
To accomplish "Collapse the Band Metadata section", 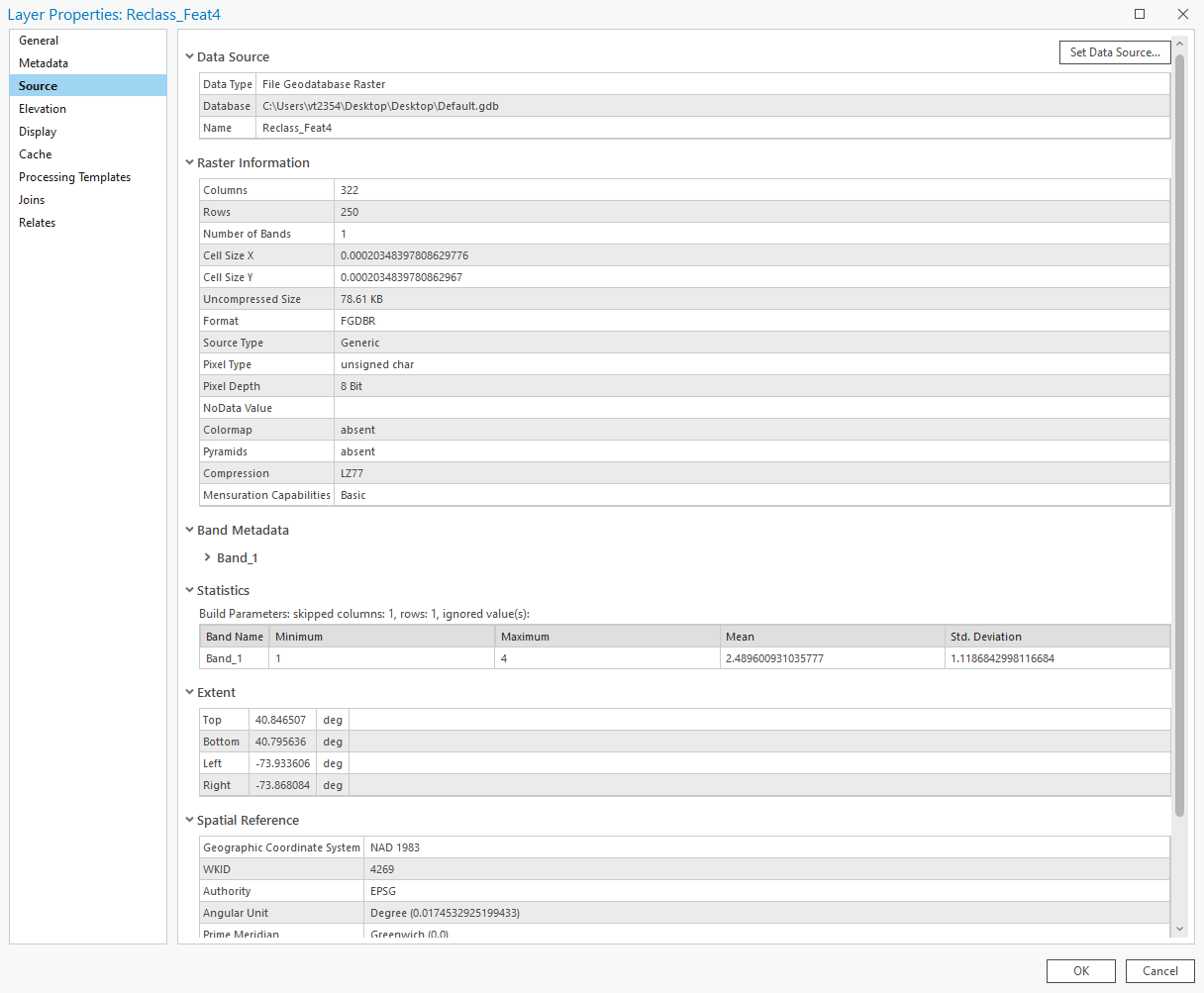I will [x=189, y=530].
